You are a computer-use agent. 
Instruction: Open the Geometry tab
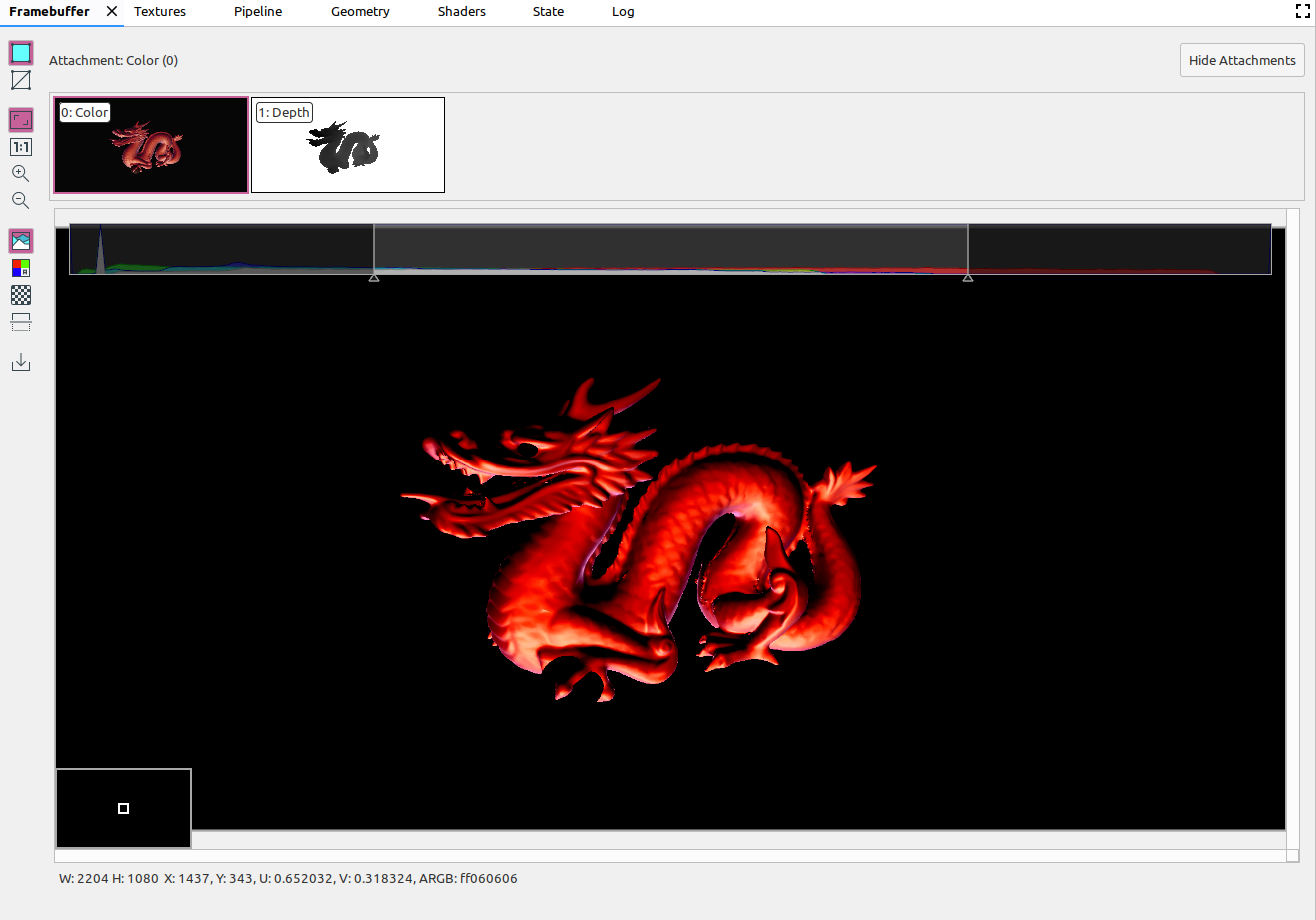[x=360, y=12]
